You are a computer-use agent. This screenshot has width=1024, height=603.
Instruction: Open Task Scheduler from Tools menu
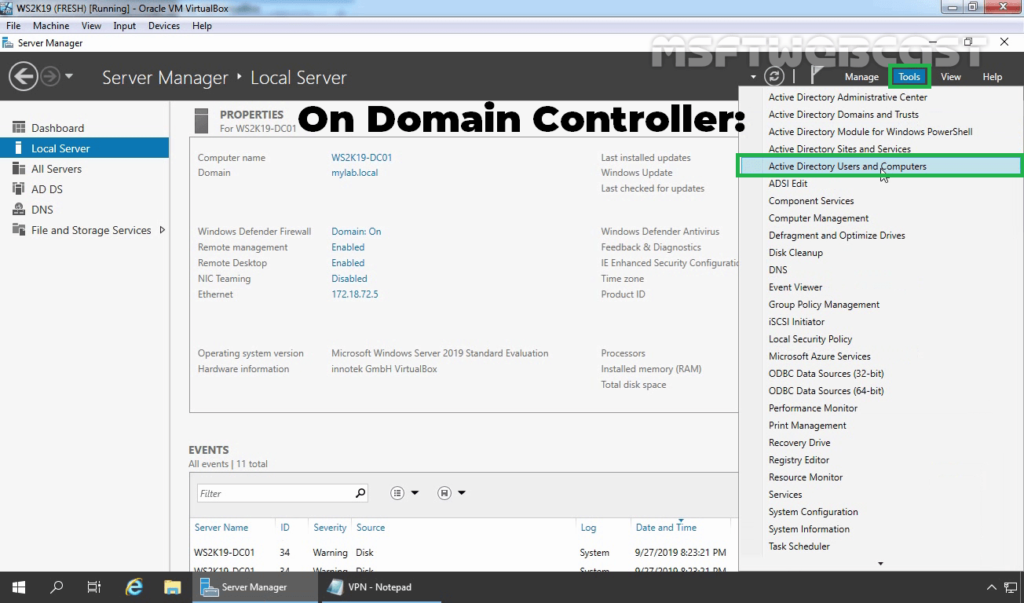(799, 546)
